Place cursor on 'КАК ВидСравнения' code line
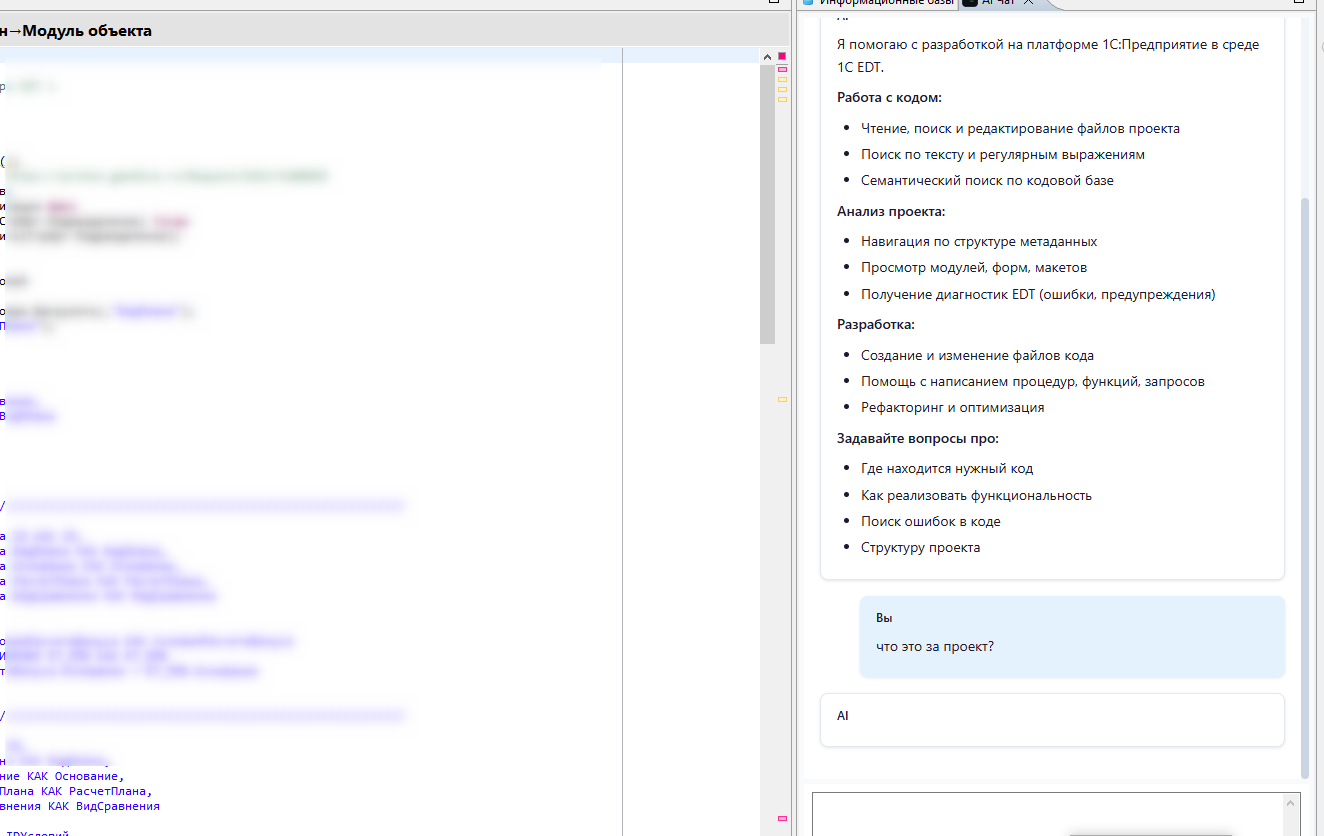This screenshot has width=1324, height=836. coord(80,806)
